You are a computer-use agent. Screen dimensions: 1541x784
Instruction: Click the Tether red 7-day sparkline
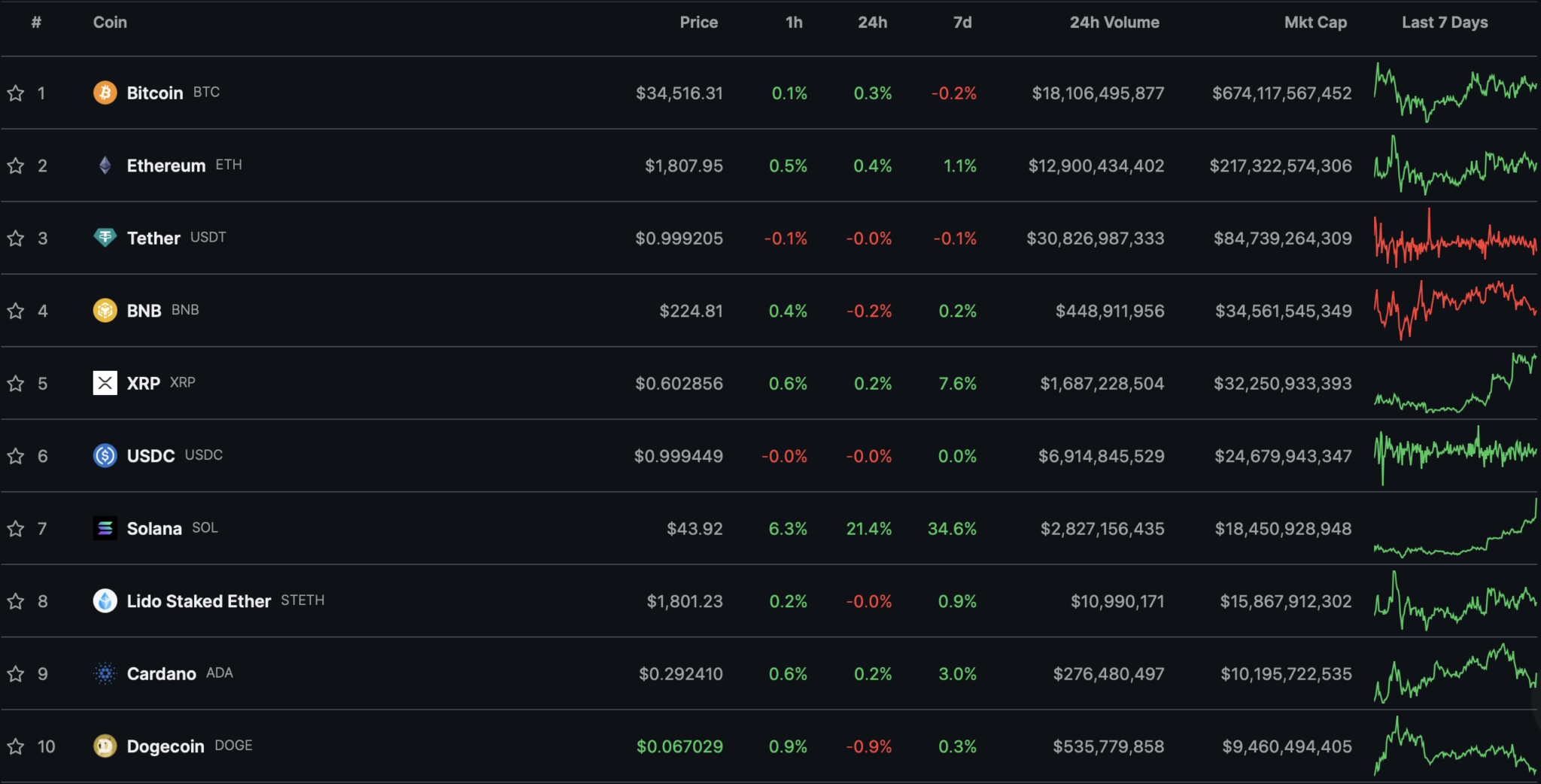point(1454,239)
